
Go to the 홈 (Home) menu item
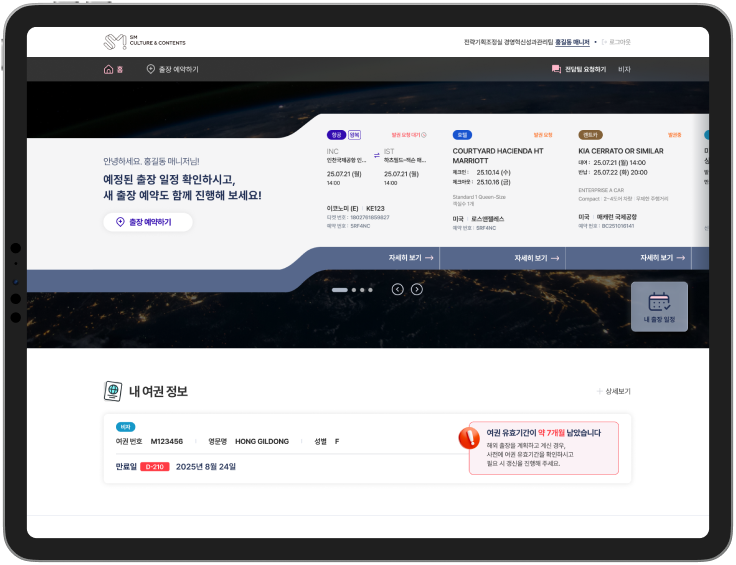[113, 70]
